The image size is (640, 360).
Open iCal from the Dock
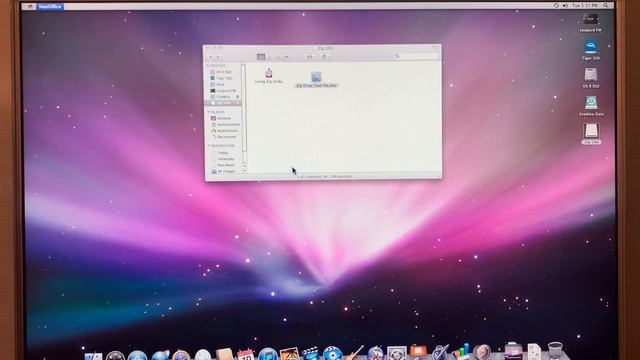[246, 354]
